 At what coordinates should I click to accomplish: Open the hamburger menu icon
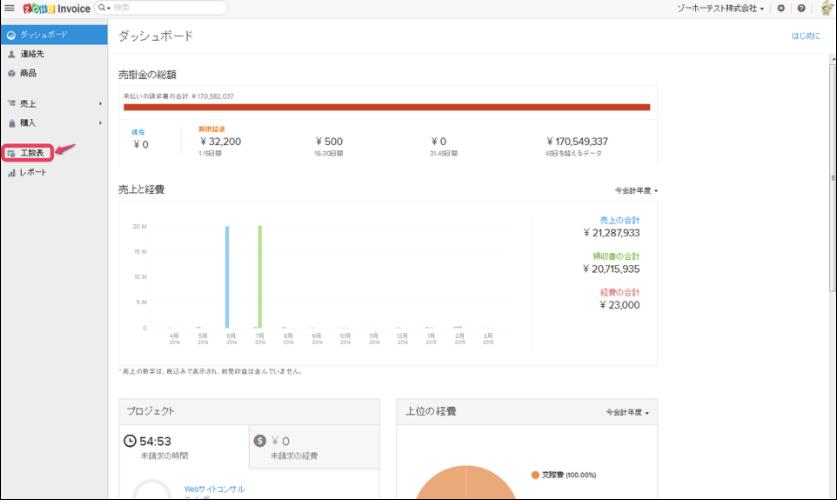click(9, 8)
